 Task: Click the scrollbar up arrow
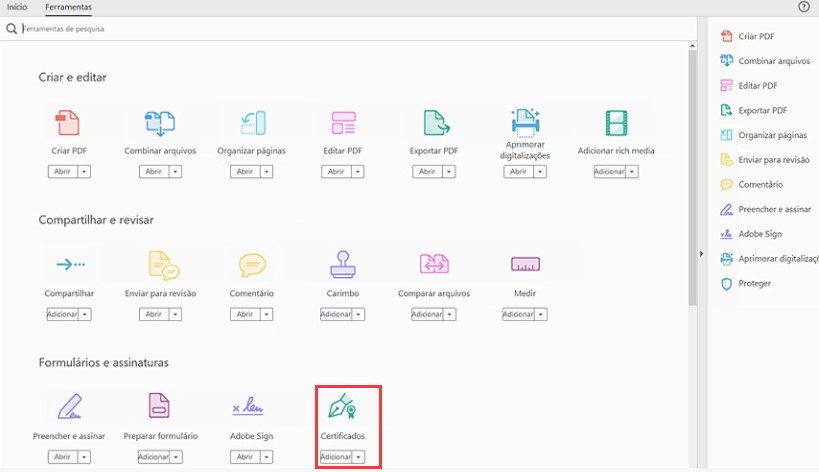pyautogui.click(x=692, y=46)
